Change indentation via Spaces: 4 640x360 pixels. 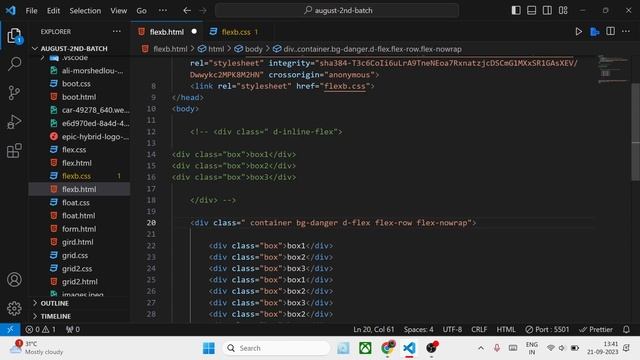coord(418,329)
